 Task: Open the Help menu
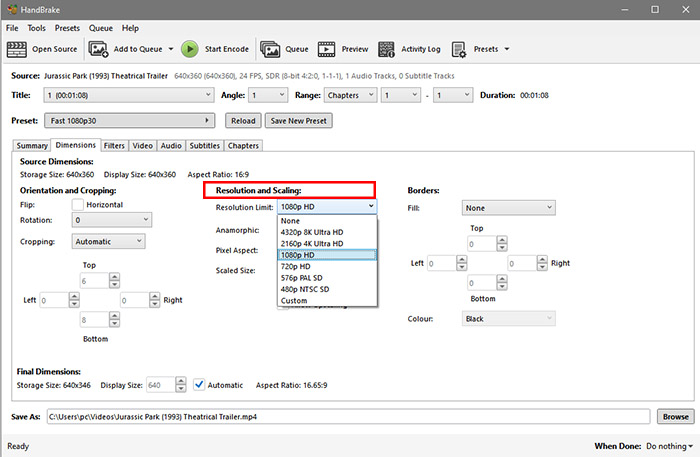tap(130, 28)
